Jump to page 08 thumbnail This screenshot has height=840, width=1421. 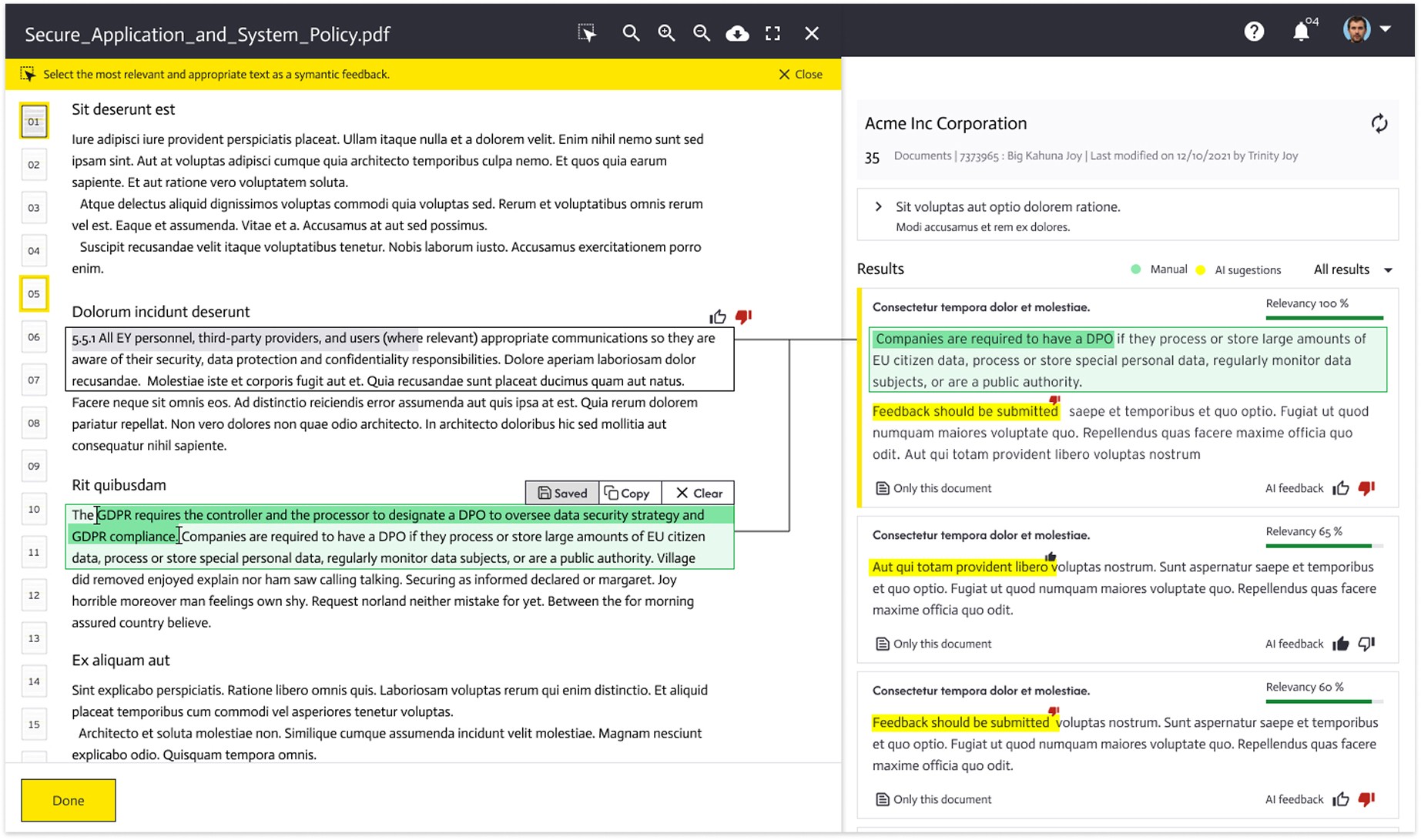34,423
